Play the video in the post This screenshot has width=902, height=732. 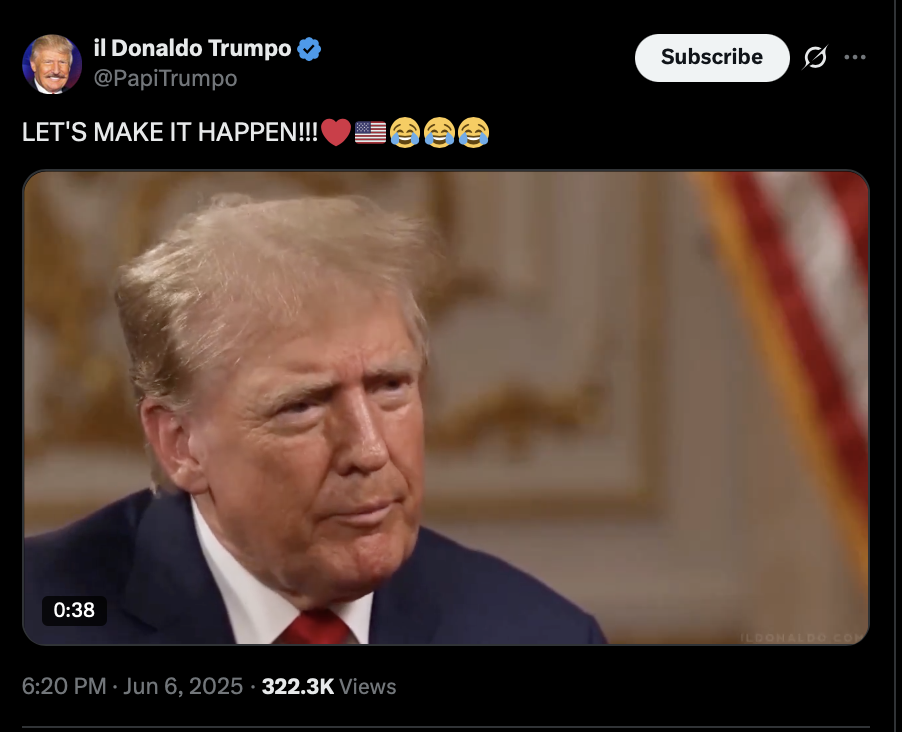tap(446, 407)
